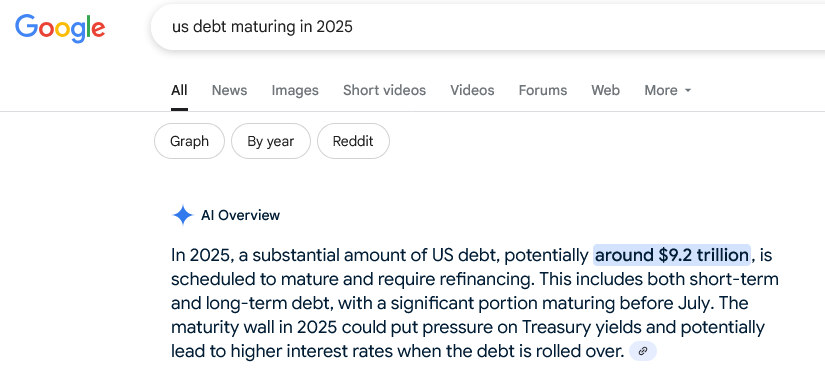Viewport: 825px width, 383px height.
Task: Switch to the Videos tab
Action: tap(472, 90)
